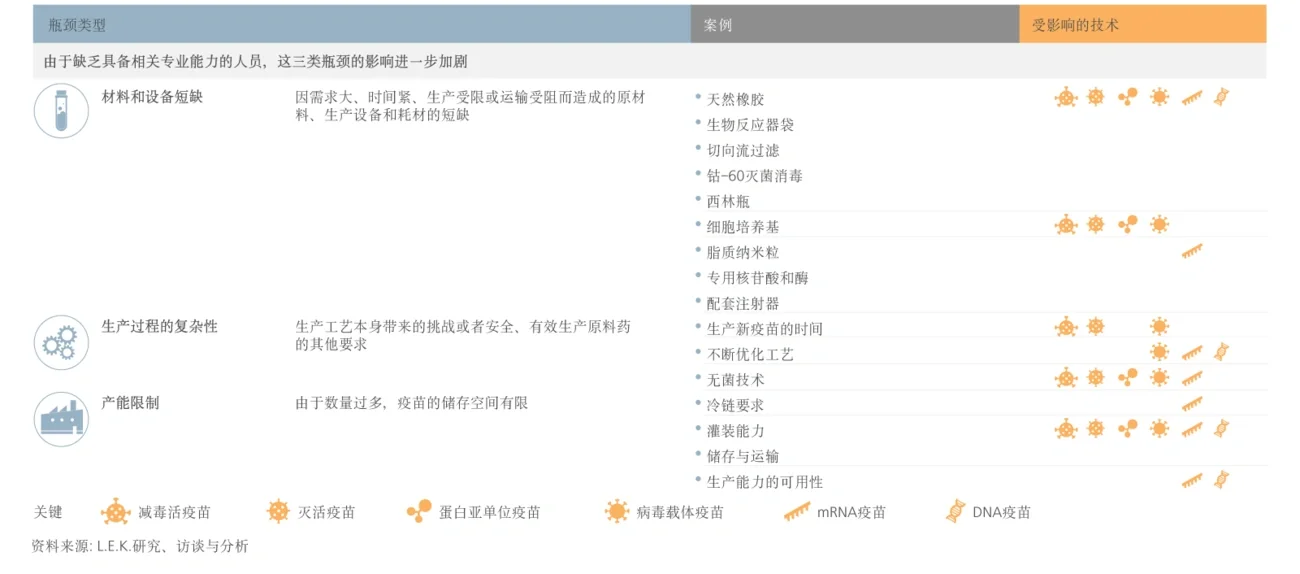Click the DNA icon in 生产能力的可用性 row
The image size is (1300, 574).
1221,480
